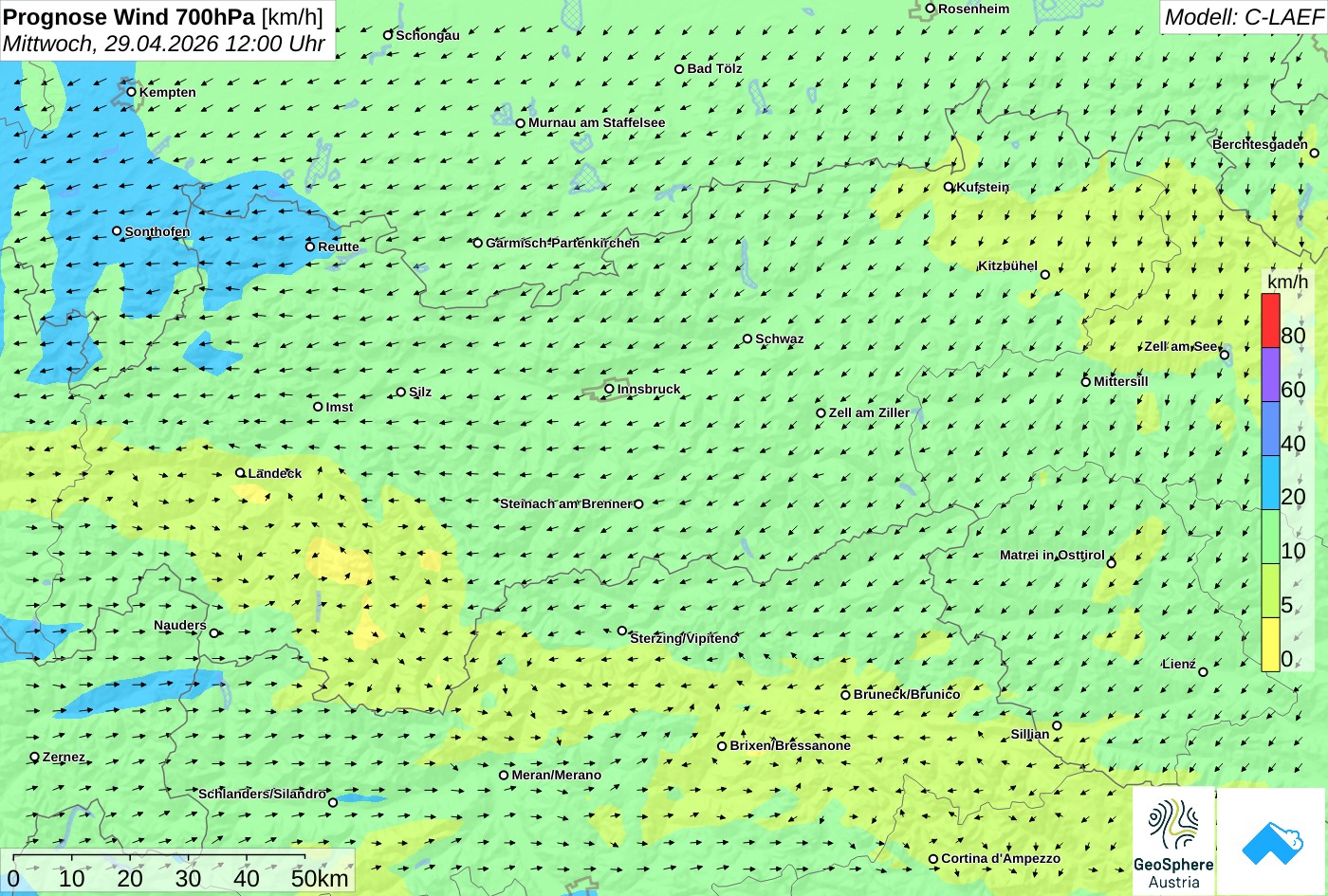Select the Steinach am Brenner marker
The height and width of the screenshot is (896, 1328).
tap(638, 503)
